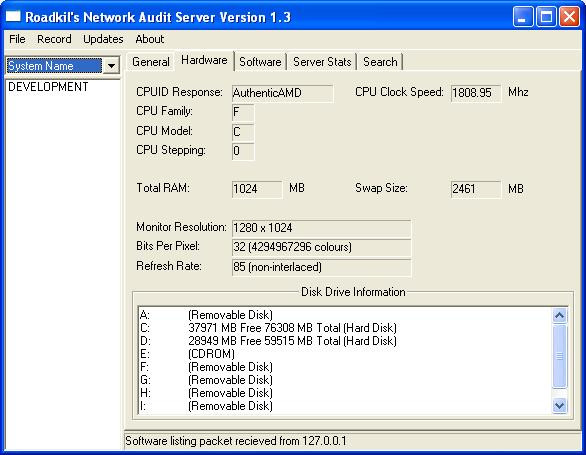Image resolution: width=586 pixels, height=455 pixels.
Task: Open the System Name dropdown arrow
Action: click(x=111, y=66)
